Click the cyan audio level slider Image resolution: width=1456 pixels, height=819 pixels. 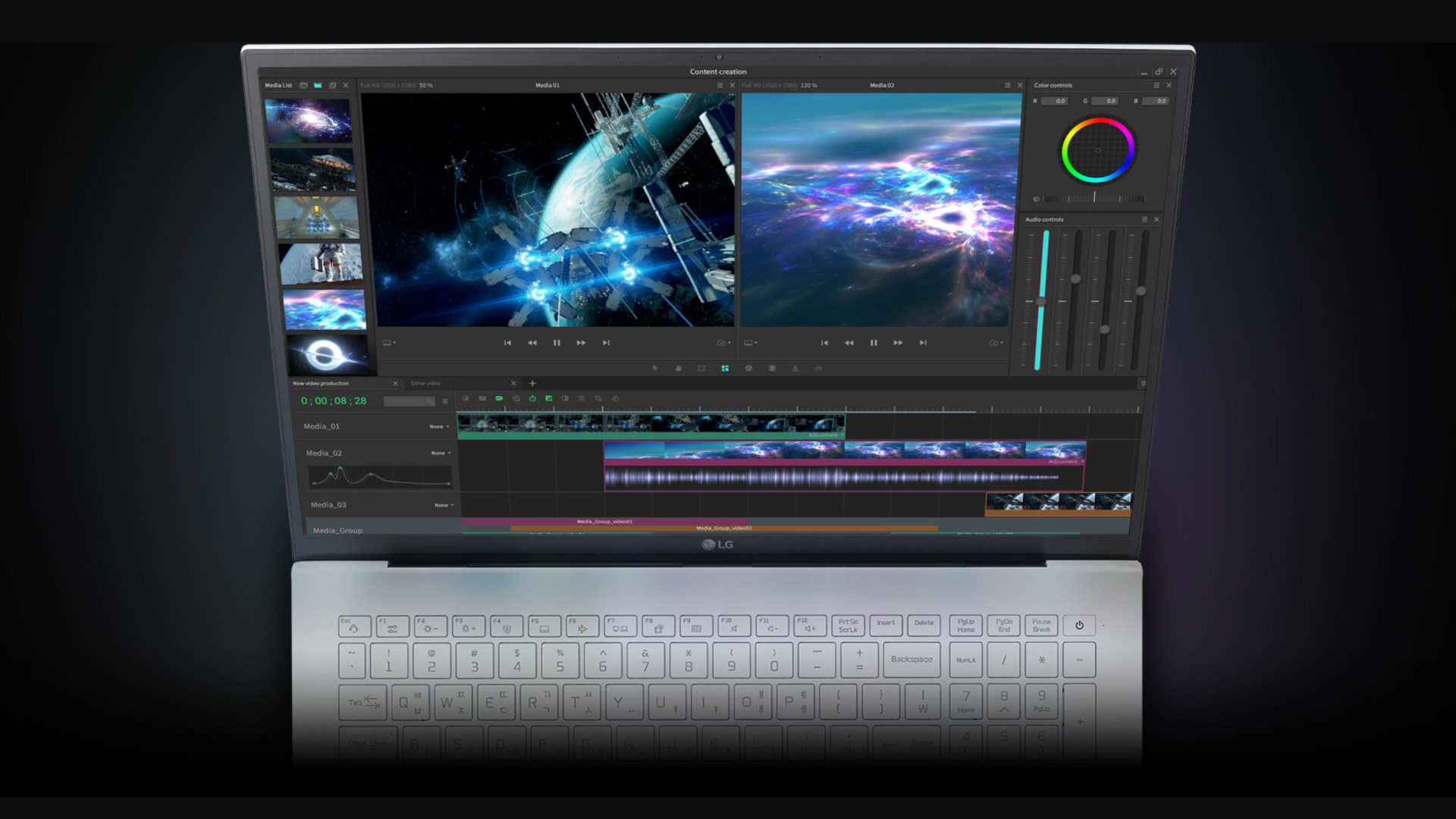[x=1041, y=301]
